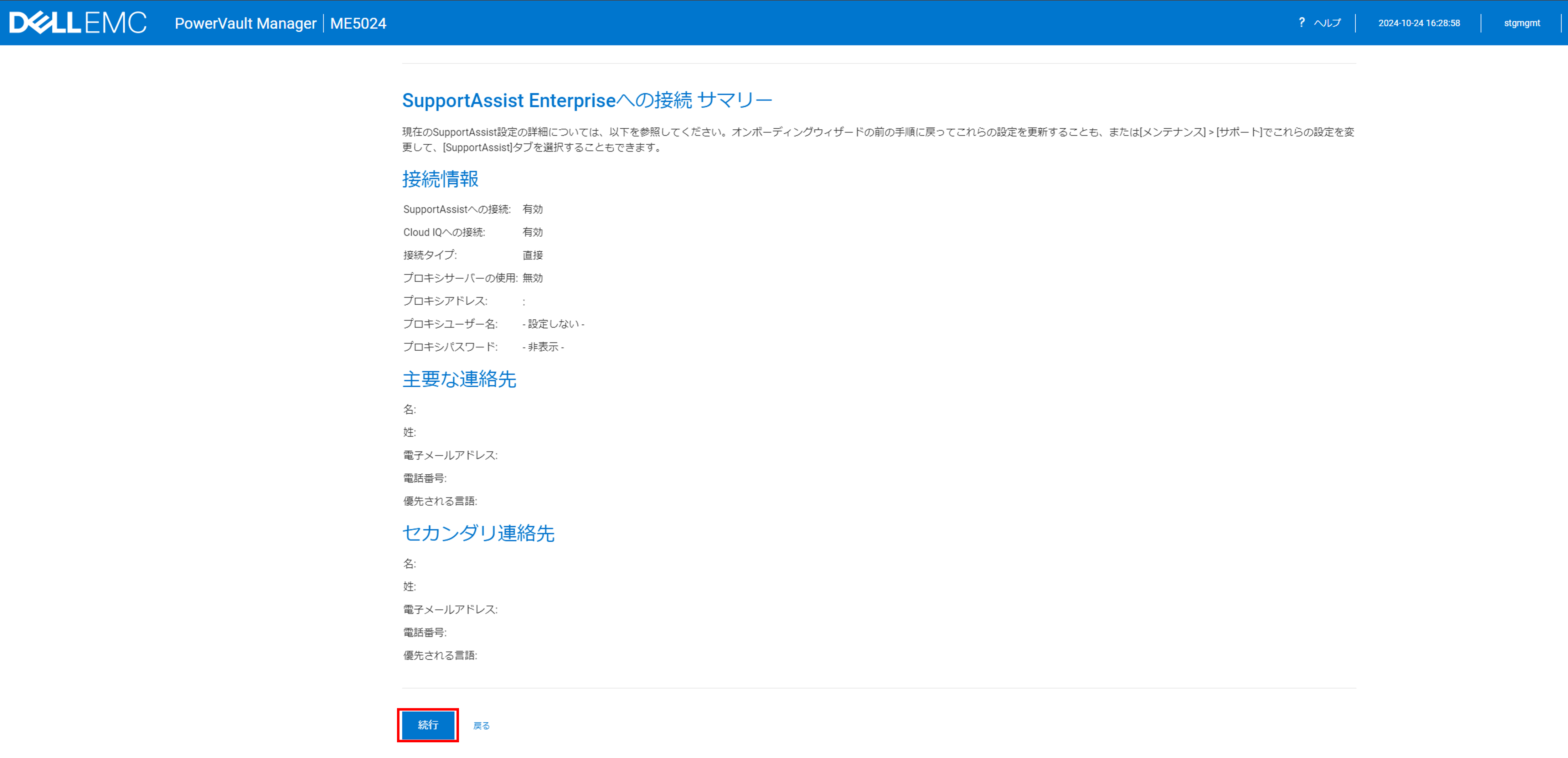Click the date and time display

pyautogui.click(x=1419, y=23)
